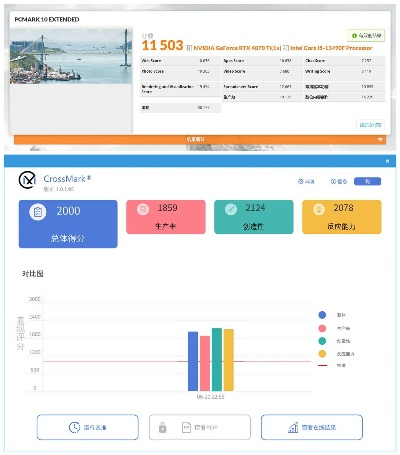Open the first link with icon in the CrossMark header

click(306, 181)
